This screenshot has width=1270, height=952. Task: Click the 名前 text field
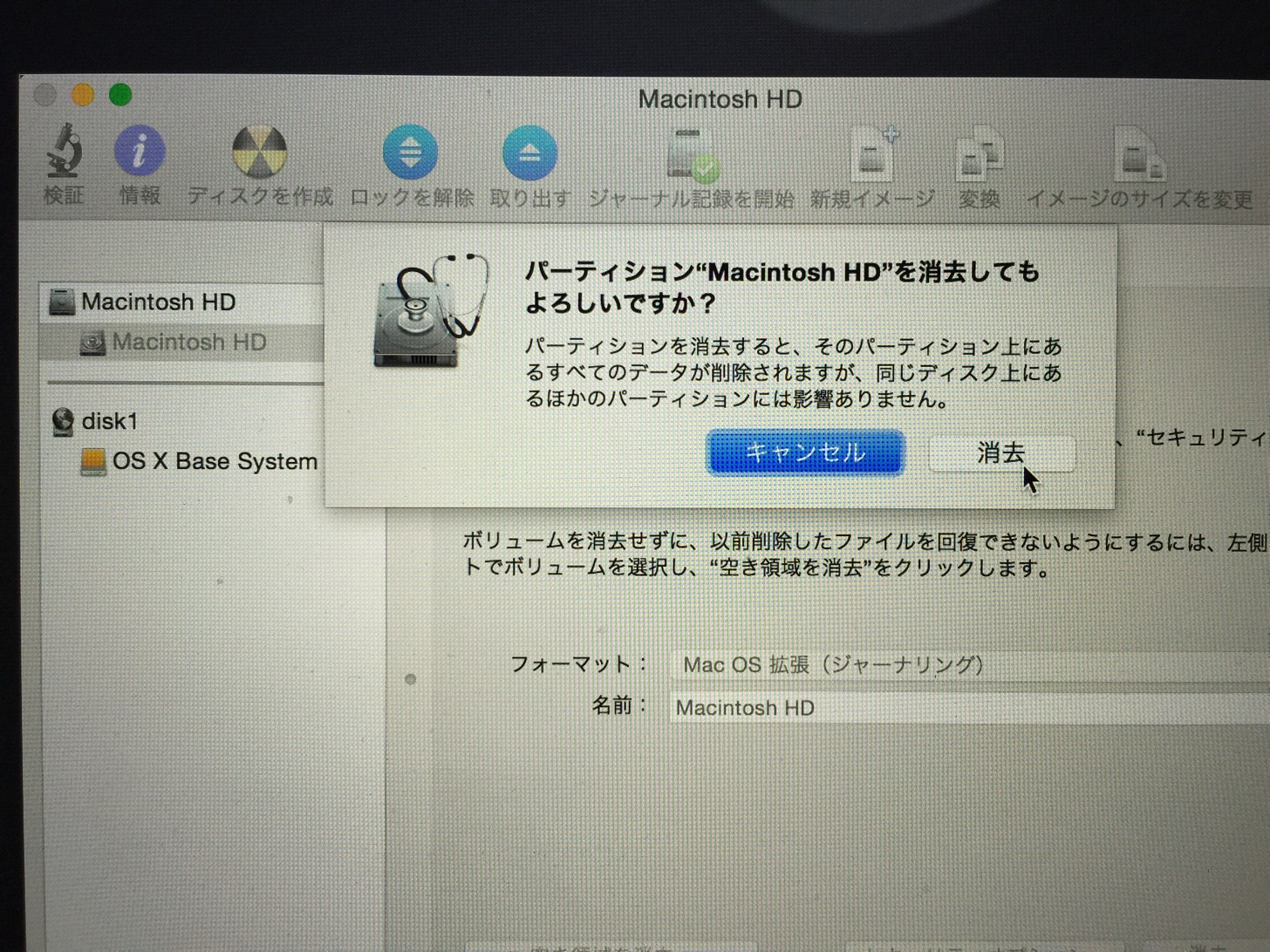(969, 708)
